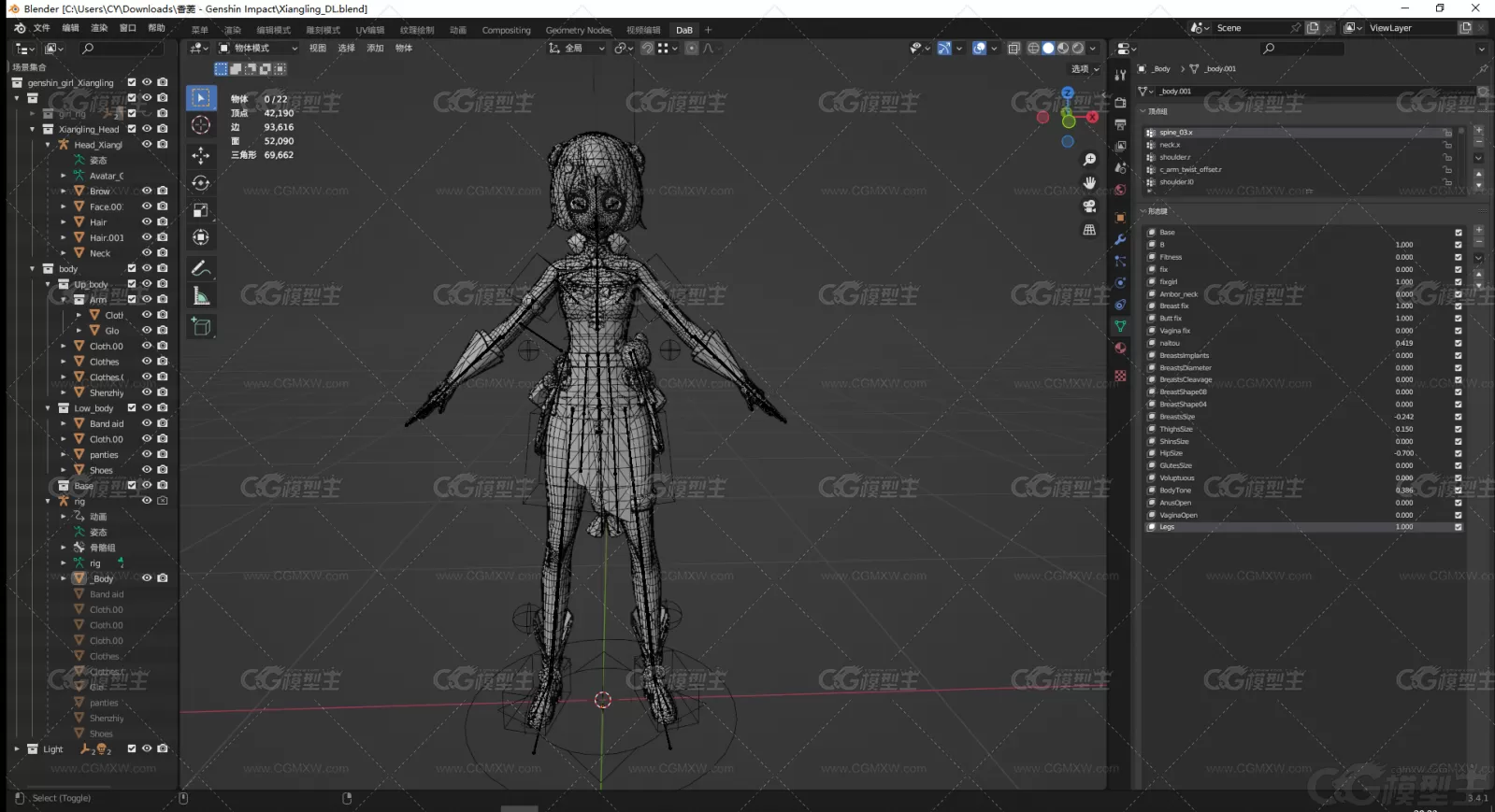Open the Edit menu
The width and height of the screenshot is (1495, 812).
pyautogui.click(x=70, y=28)
